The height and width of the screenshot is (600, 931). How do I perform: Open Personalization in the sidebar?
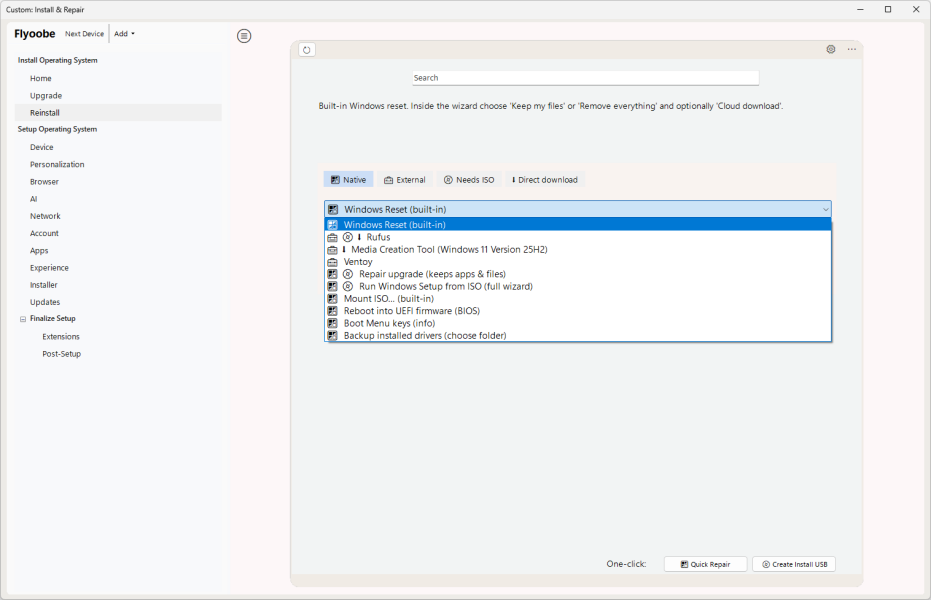pyautogui.click(x=57, y=164)
